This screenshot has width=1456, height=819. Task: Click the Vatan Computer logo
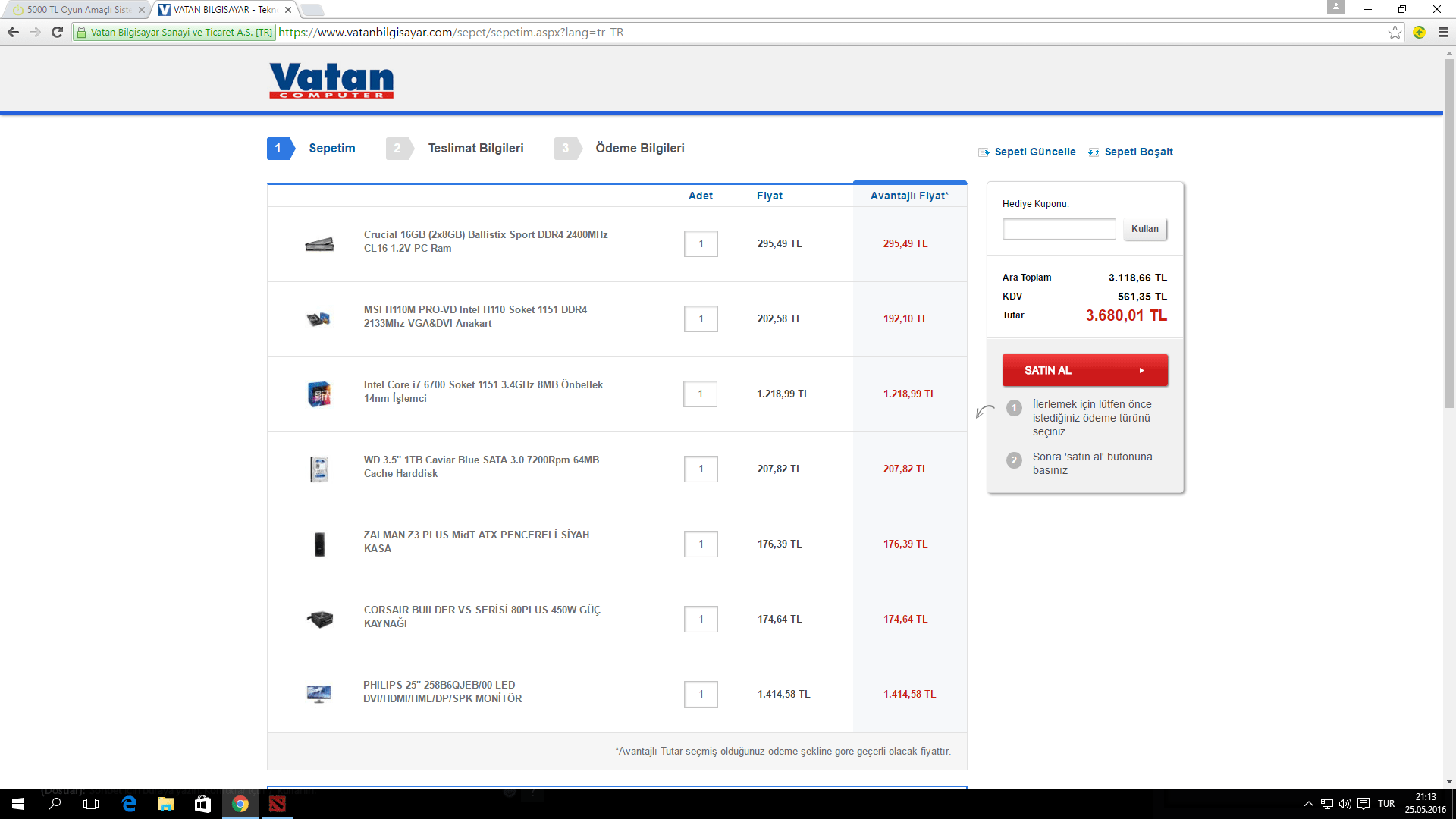coord(331,80)
